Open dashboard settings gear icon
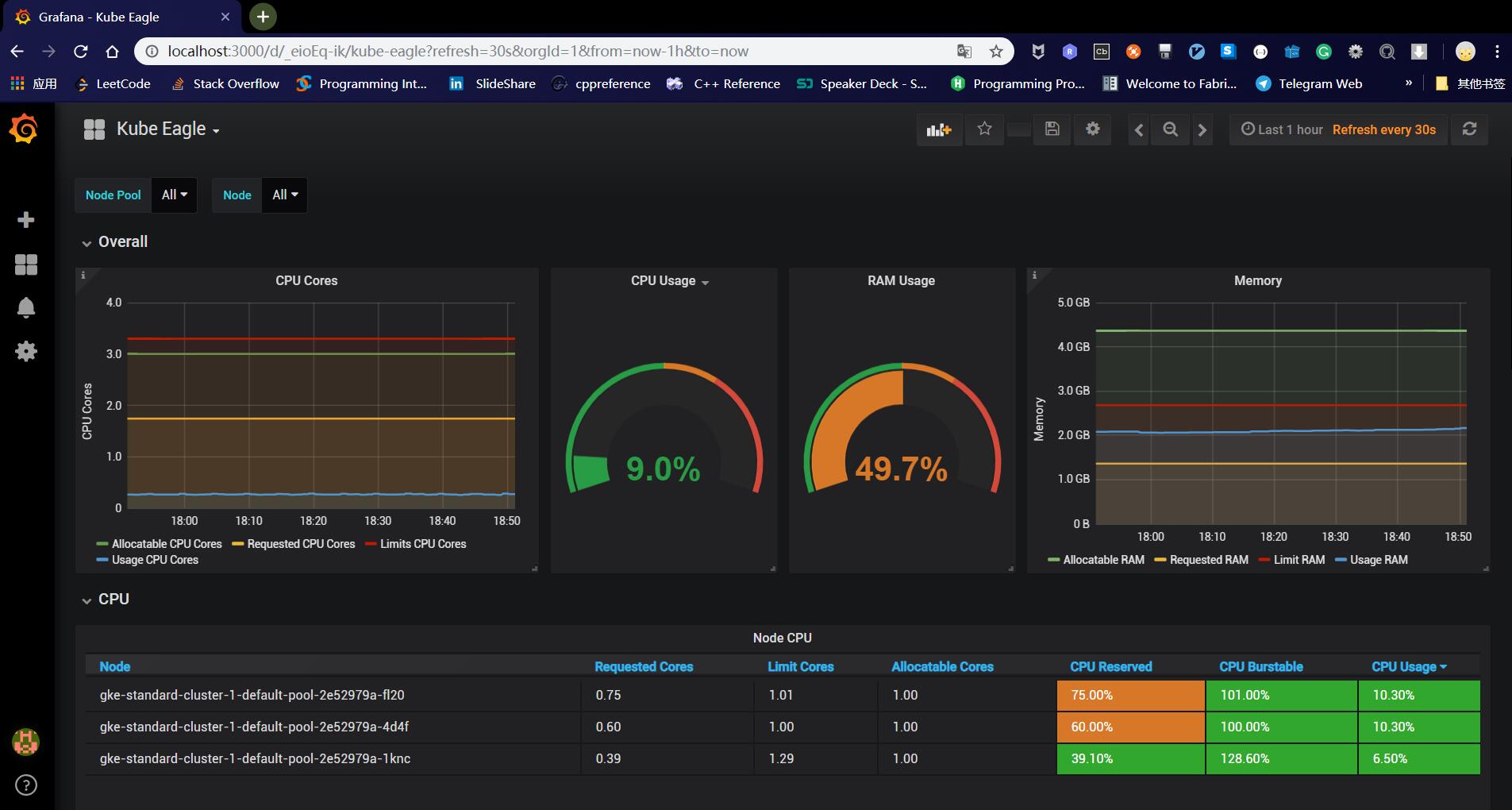1512x810 pixels. pos(1093,129)
